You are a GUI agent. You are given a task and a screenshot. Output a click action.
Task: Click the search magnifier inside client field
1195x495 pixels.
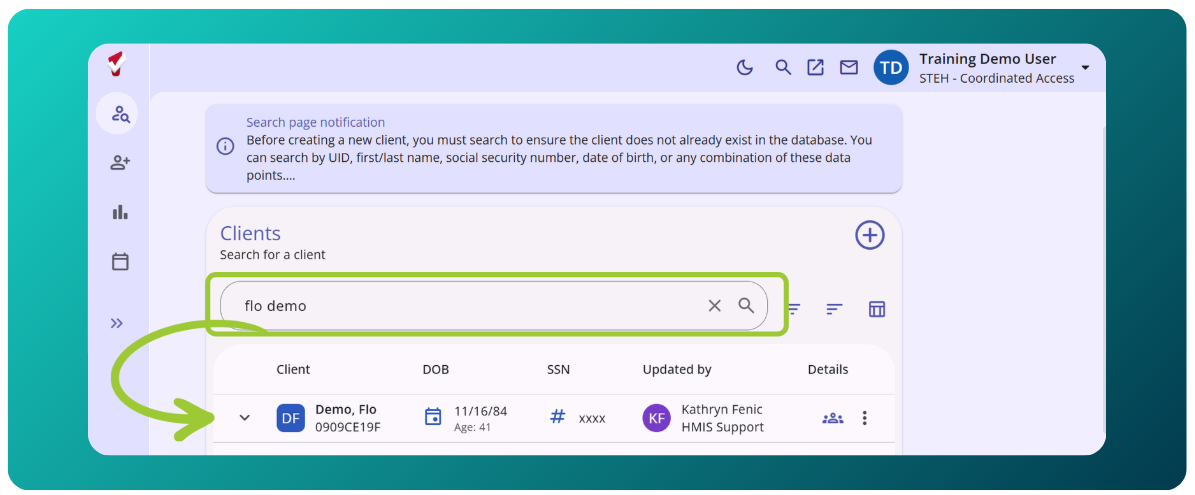(x=746, y=305)
